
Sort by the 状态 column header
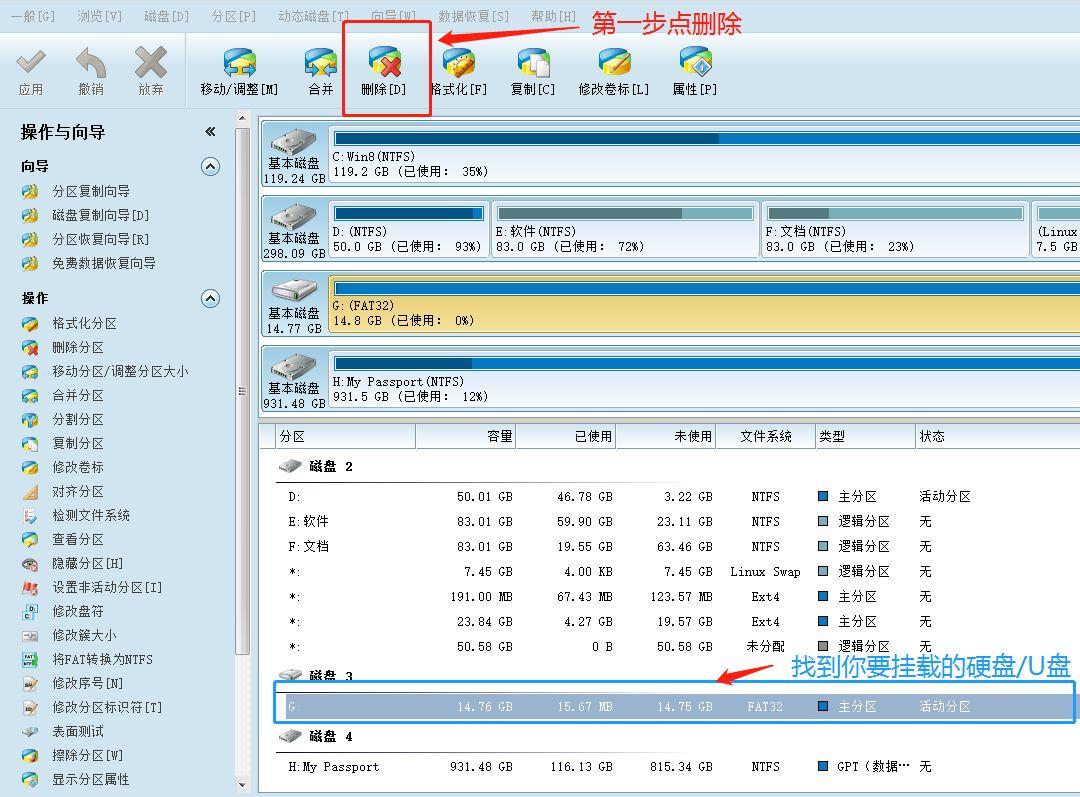[x=998, y=436]
